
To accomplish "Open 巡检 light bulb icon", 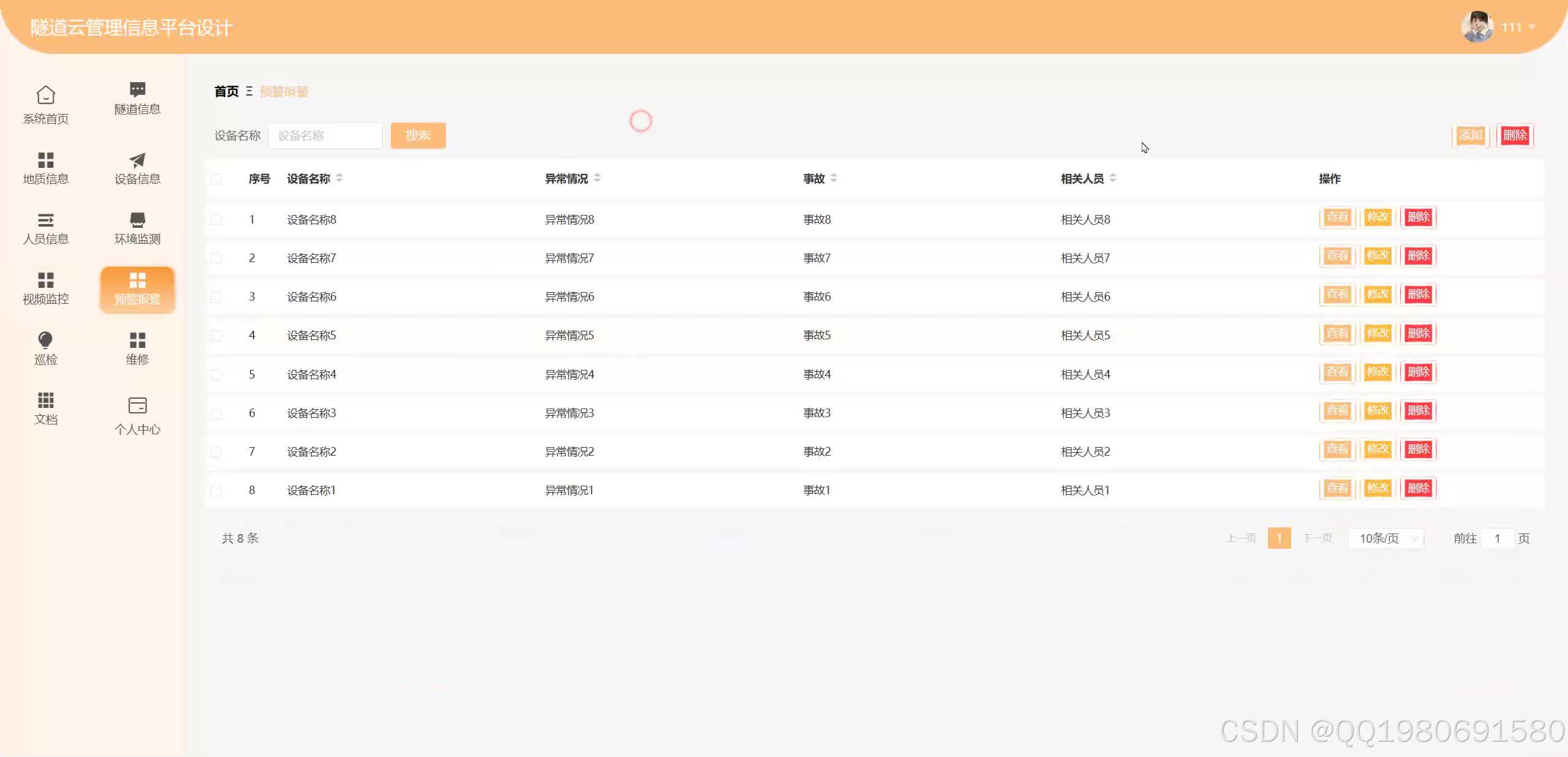I will 45,340.
